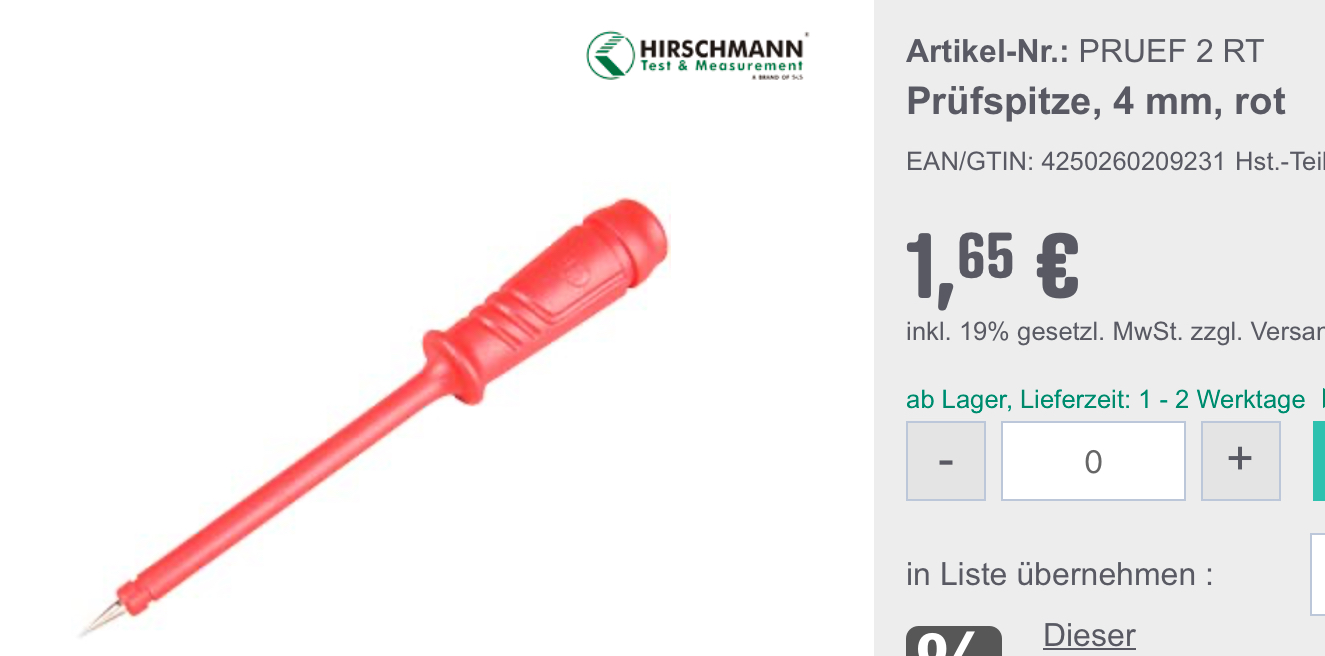Click the green 'ab Lager, Lieferzeit' availability text
1325x656 pixels.
tap(1105, 400)
